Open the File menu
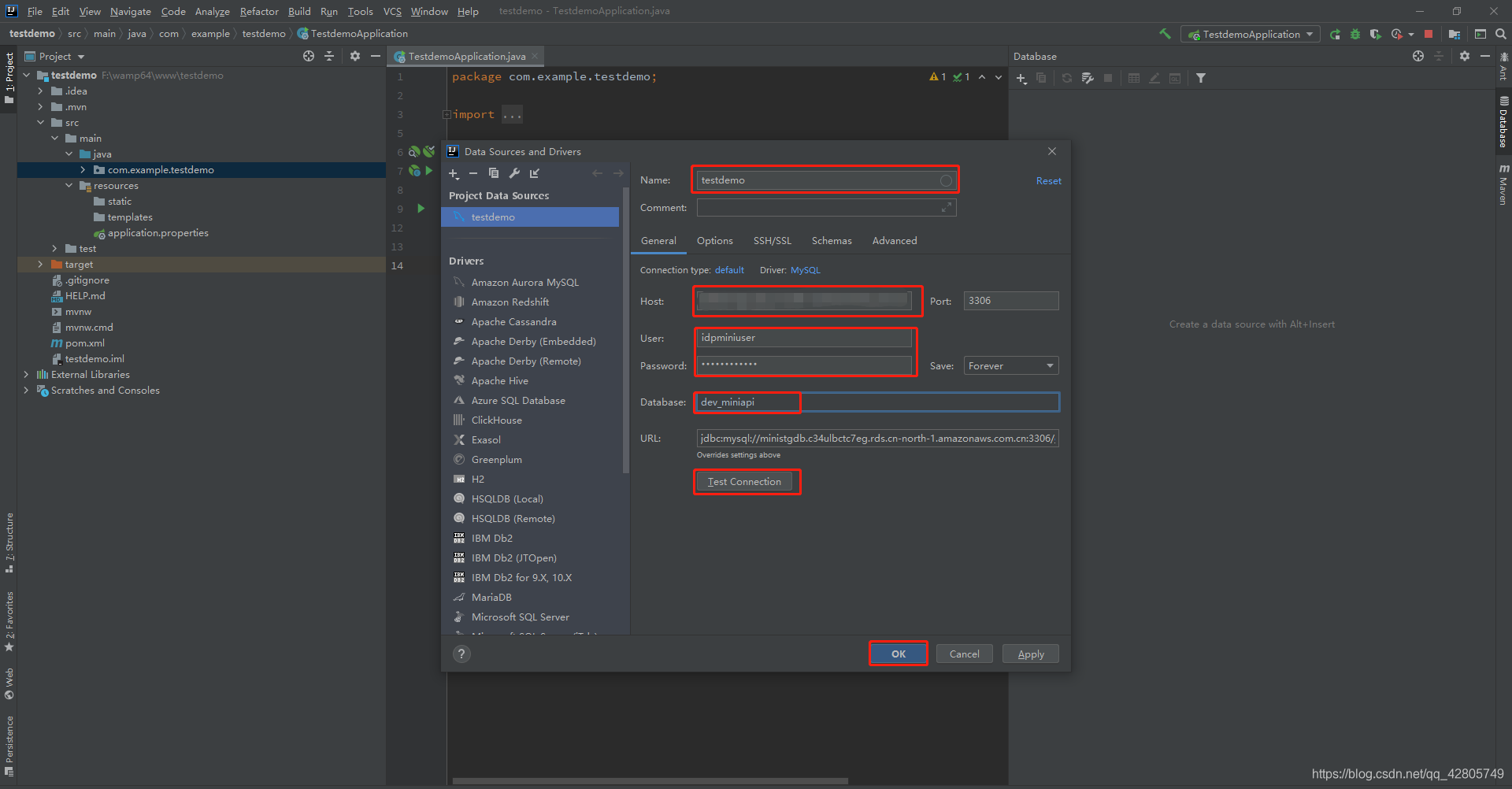The width and height of the screenshot is (1512, 789). pyautogui.click(x=35, y=11)
